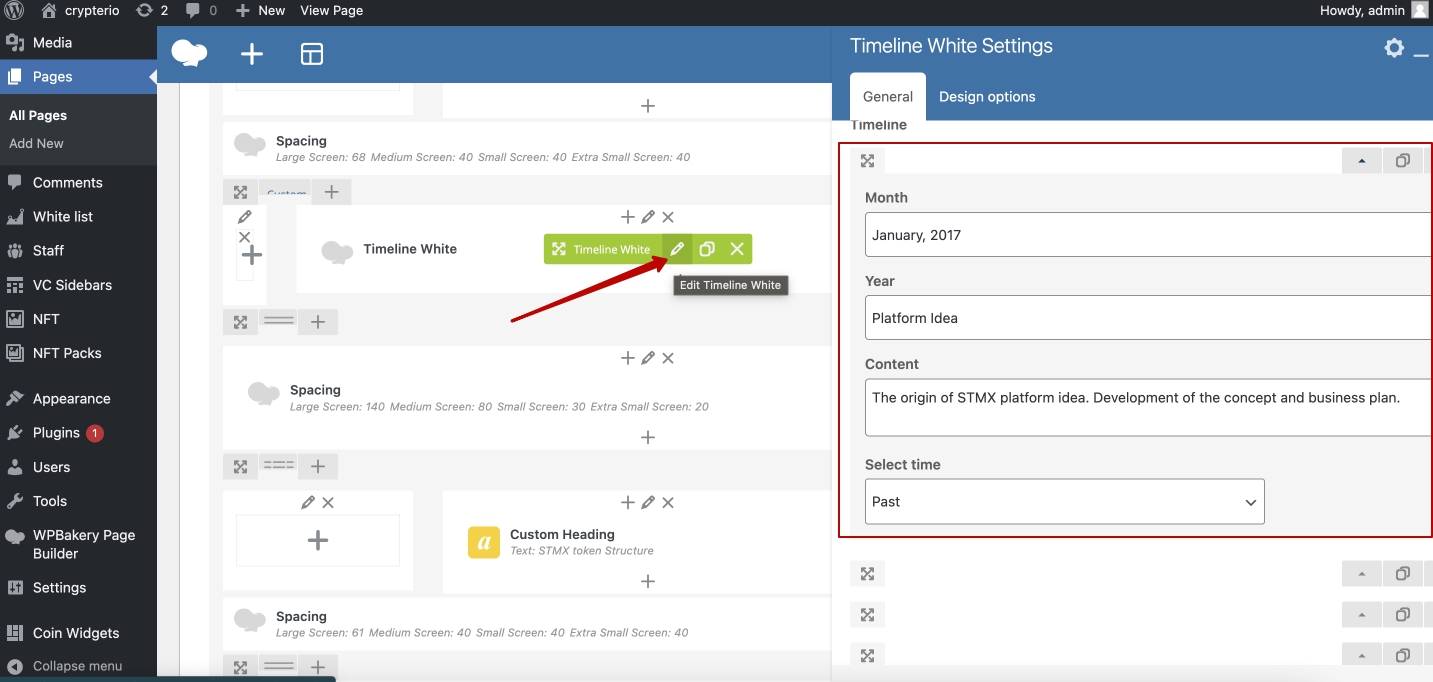Click Add New under Pages

tap(36, 143)
